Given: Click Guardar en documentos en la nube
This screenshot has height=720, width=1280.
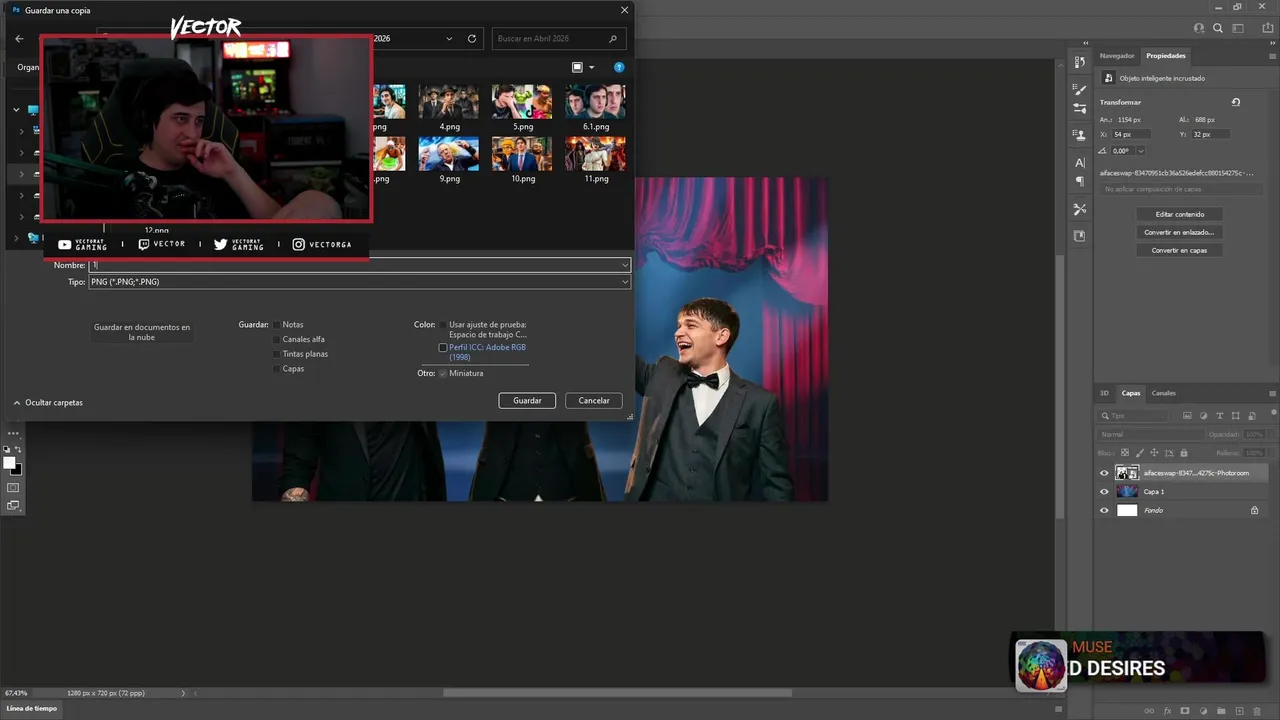Looking at the screenshot, I should coord(142,332).
